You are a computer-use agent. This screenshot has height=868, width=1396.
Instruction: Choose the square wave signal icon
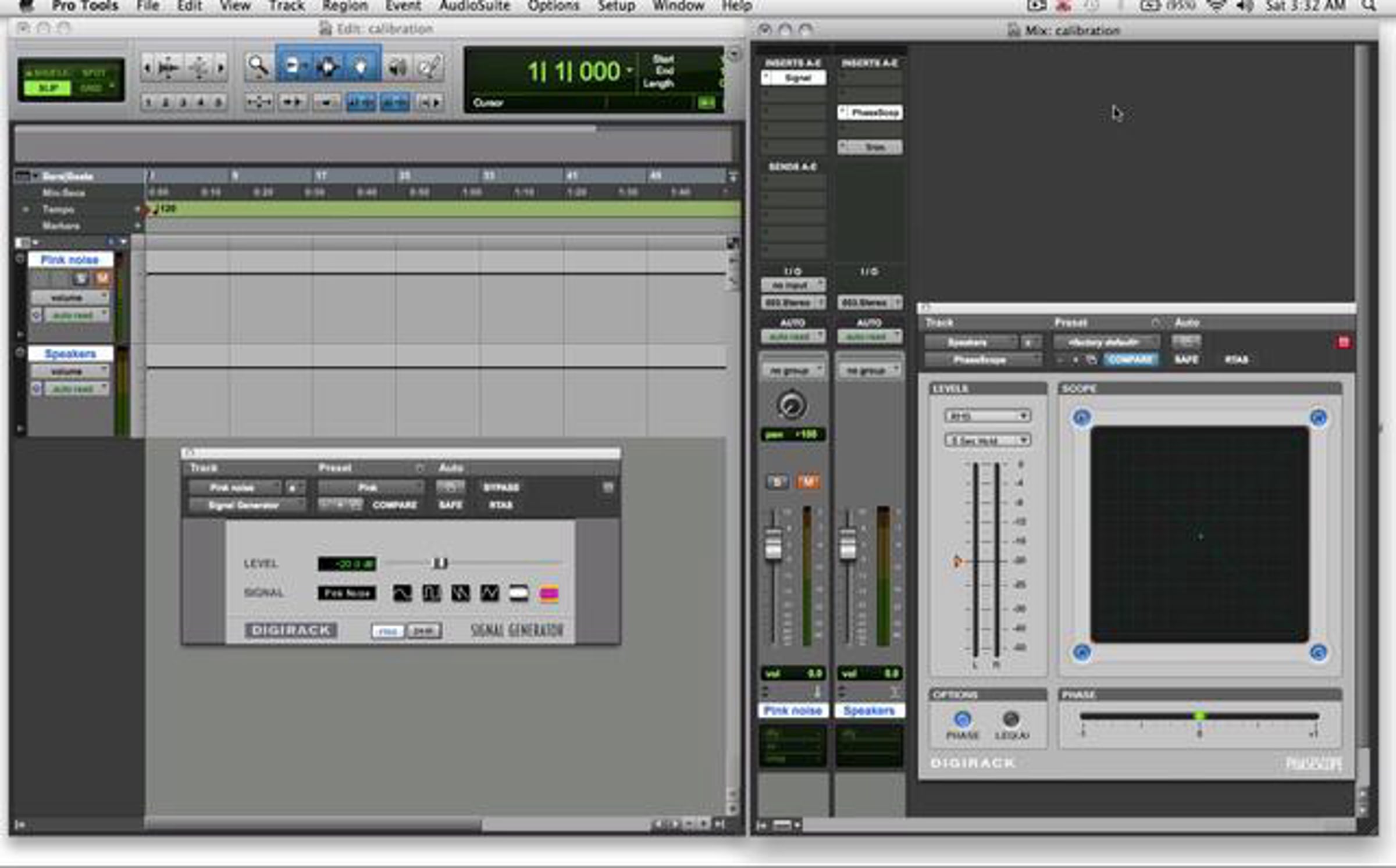pyautogui.click(x=431, y=593)
